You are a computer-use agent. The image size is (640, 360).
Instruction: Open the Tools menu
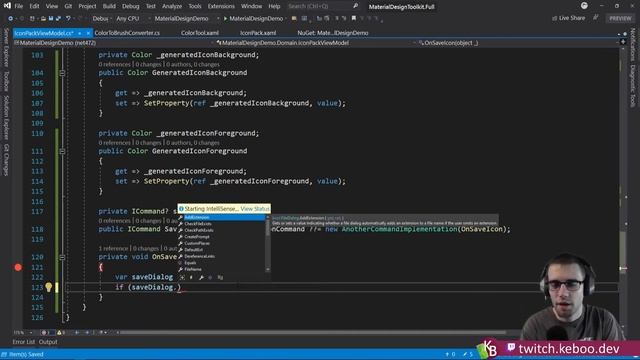195,6
